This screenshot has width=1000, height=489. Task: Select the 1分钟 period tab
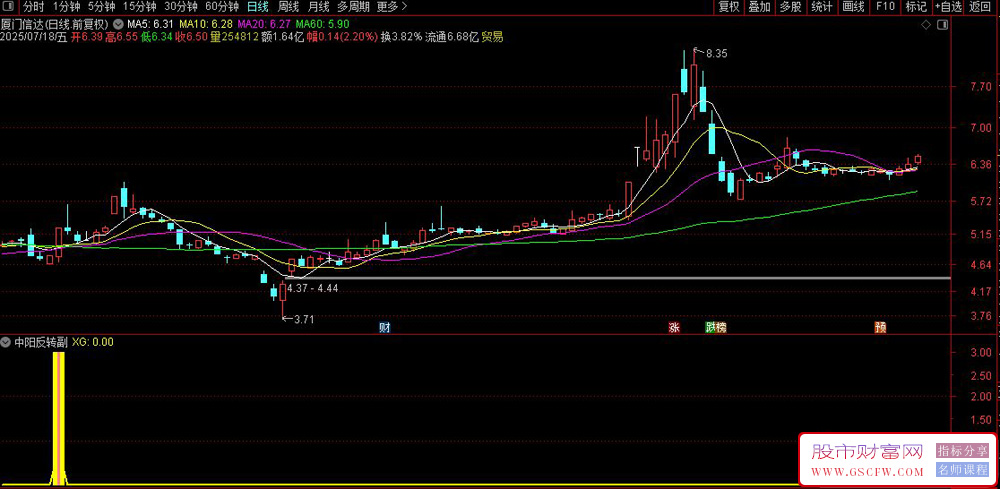click(66, 7)
